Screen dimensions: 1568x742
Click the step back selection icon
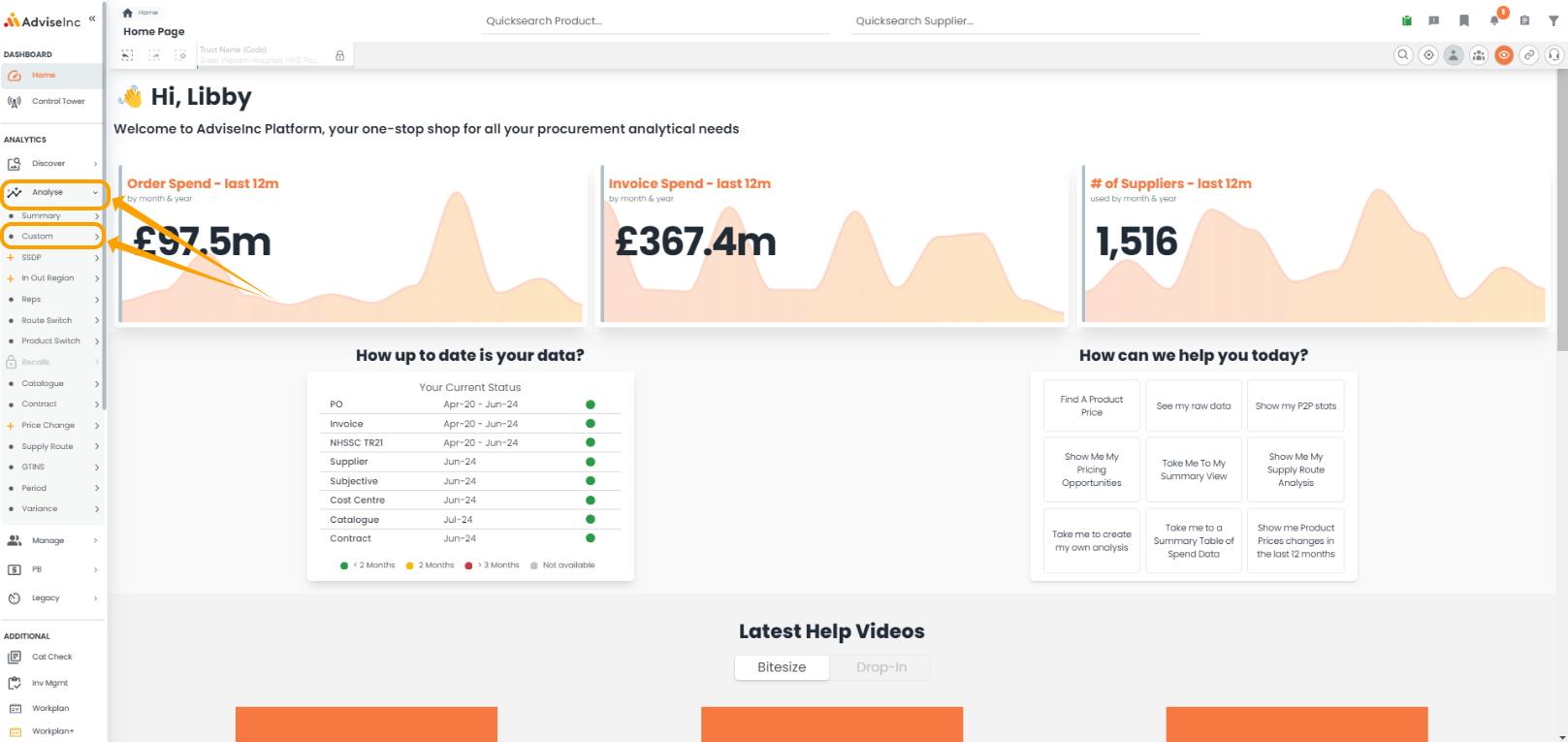(127, 55)
